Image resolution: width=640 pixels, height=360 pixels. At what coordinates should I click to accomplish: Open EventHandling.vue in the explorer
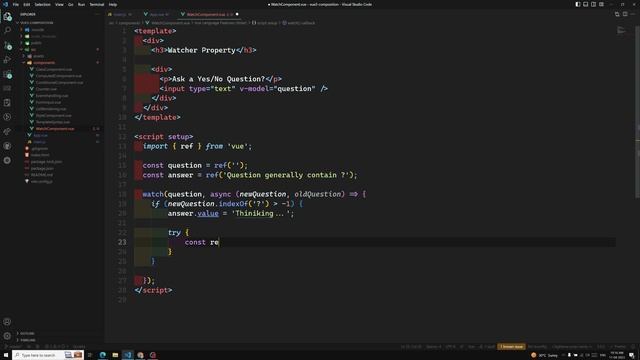tap(52, 96)
